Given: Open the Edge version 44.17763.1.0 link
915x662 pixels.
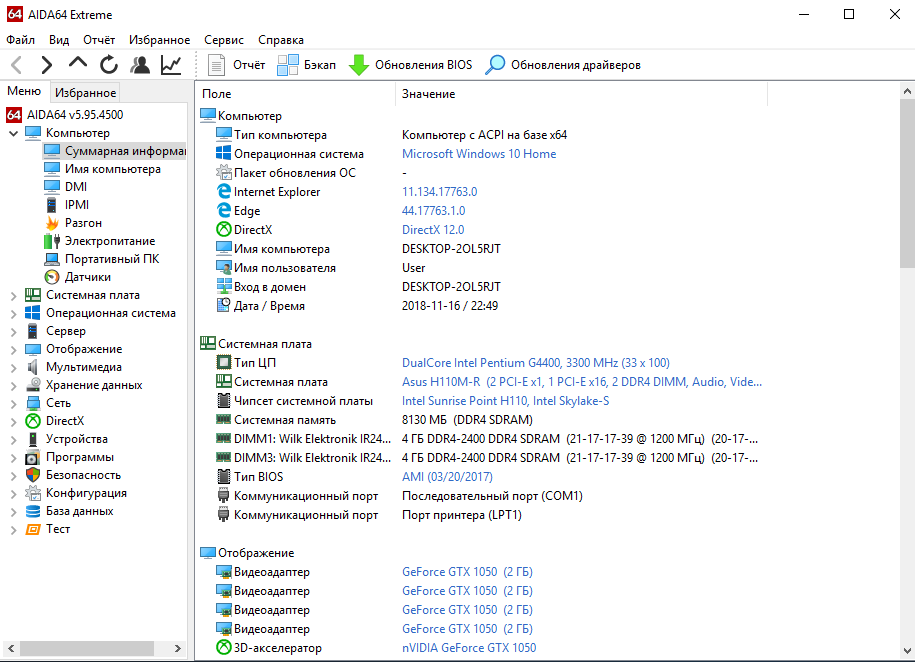Looking at the screenshot, I should point(434,211).
